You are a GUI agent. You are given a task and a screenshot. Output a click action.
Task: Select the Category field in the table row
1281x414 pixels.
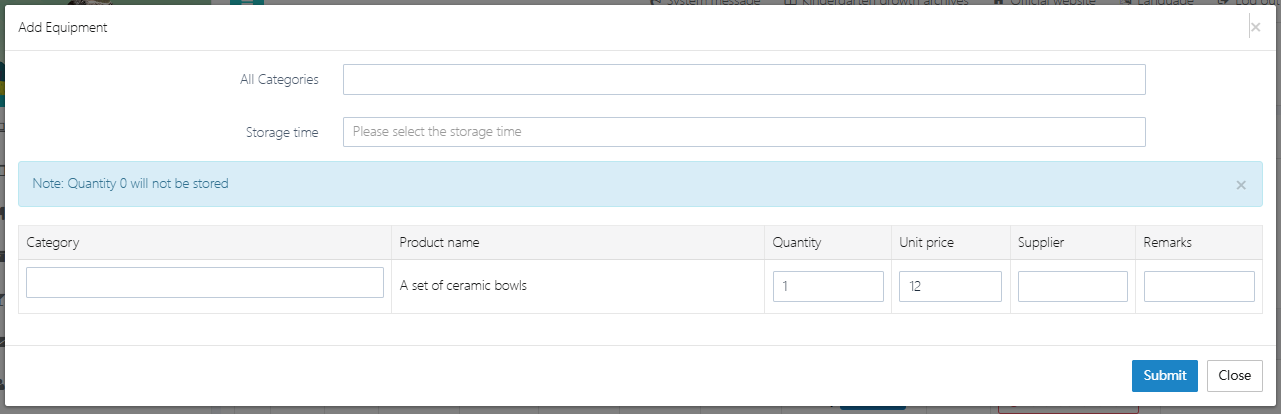[205, 283]
